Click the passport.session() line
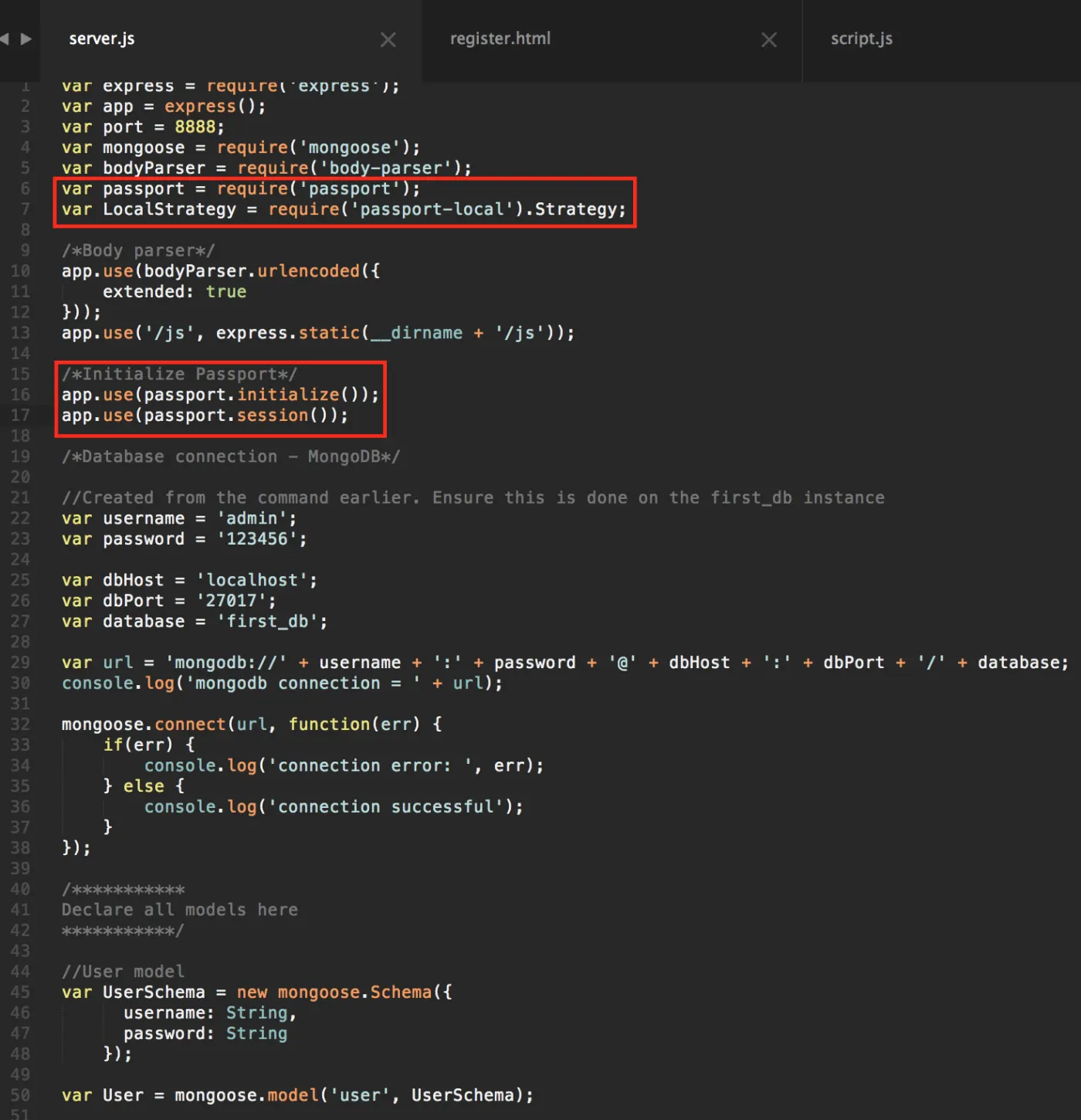The image size is (1081, 1120). pyautogui.click(x=205, y=416)
